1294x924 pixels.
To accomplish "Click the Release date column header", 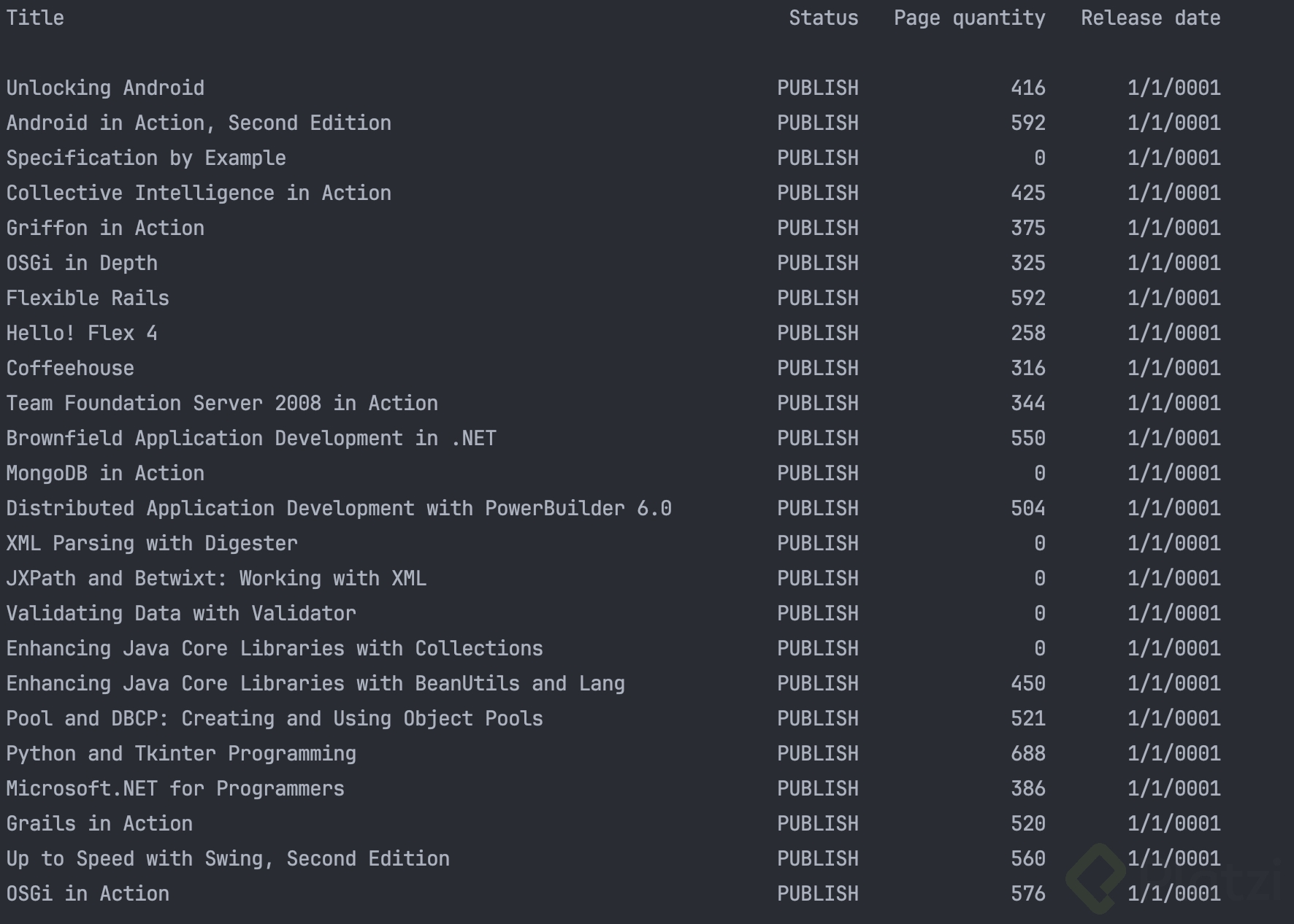I will point(1150,18).
